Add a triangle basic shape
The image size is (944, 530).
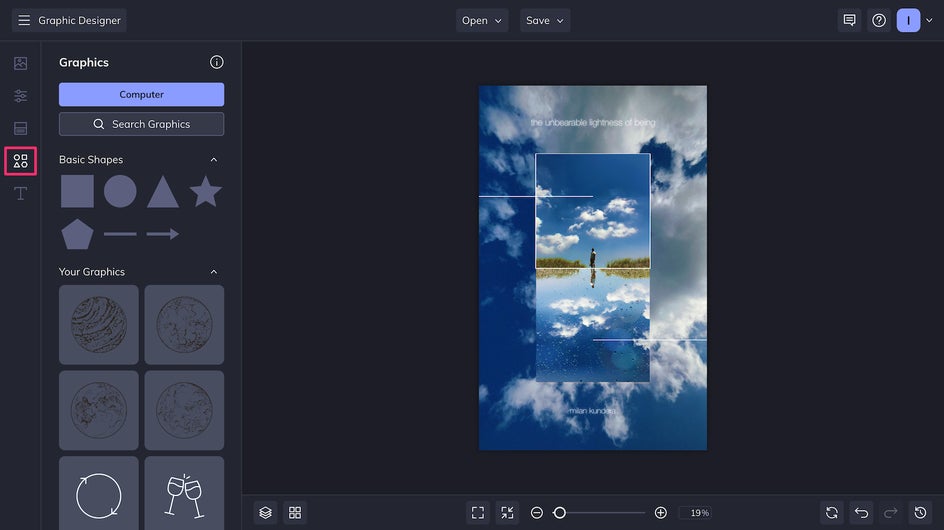(x=163, y=192)
